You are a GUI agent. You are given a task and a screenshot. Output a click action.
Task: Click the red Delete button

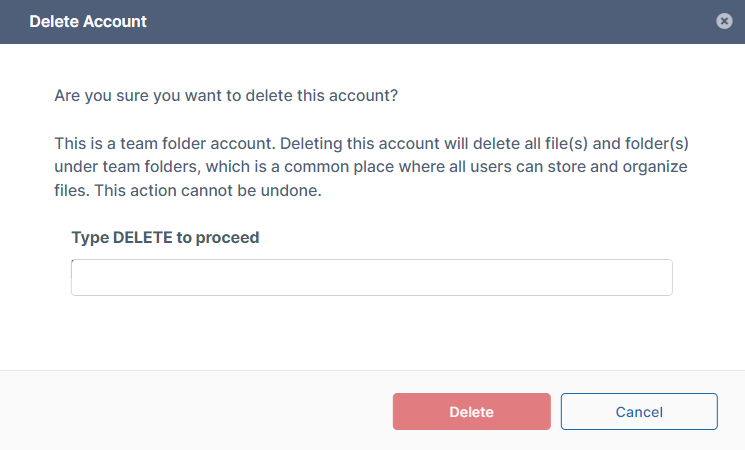[x=471, y=411]
